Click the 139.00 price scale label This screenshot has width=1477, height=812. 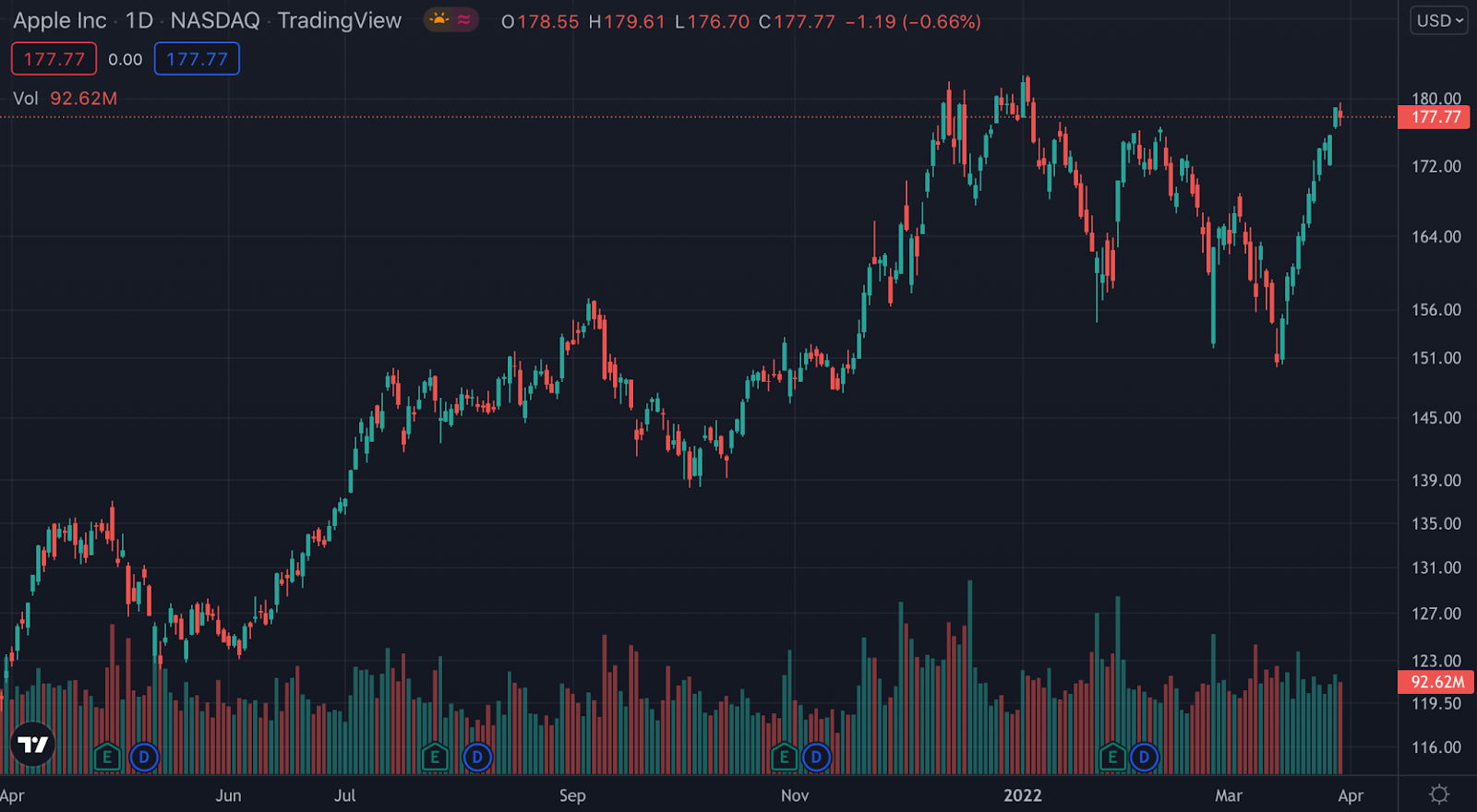click(1436, 480)
